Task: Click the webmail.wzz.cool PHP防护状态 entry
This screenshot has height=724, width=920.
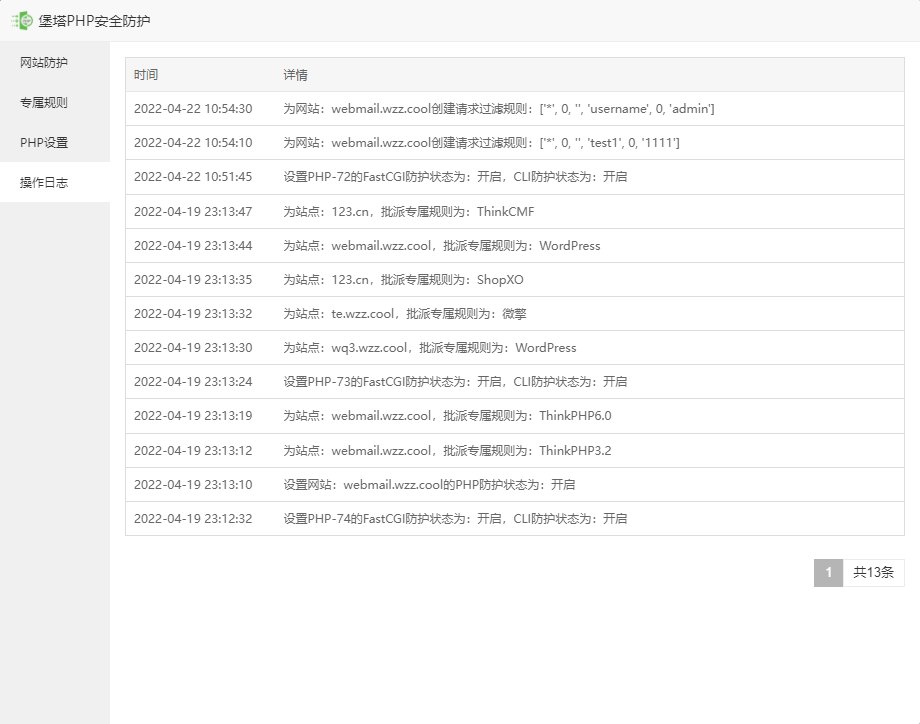Action: 429,484
